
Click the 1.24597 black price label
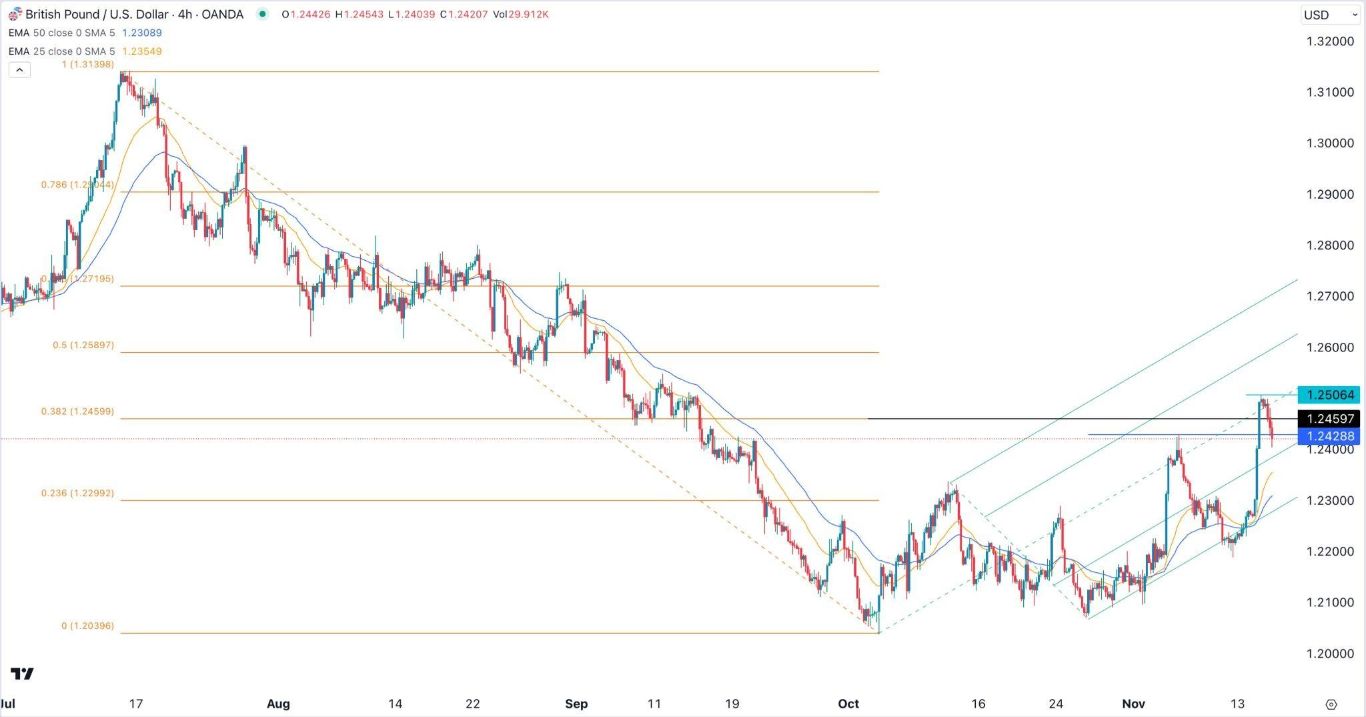[x=1328, y=418]
